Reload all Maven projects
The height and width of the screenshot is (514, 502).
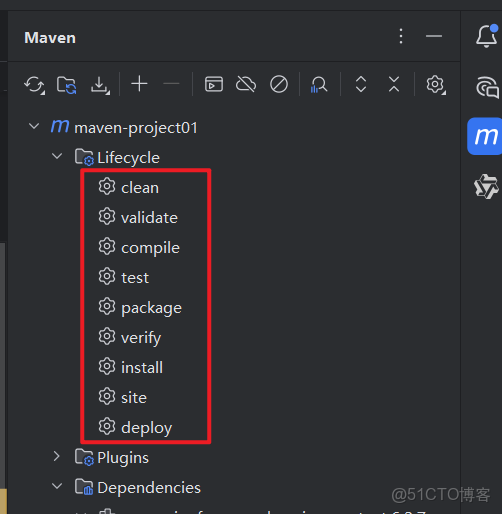pyautogui.click(x=34, y=85)
